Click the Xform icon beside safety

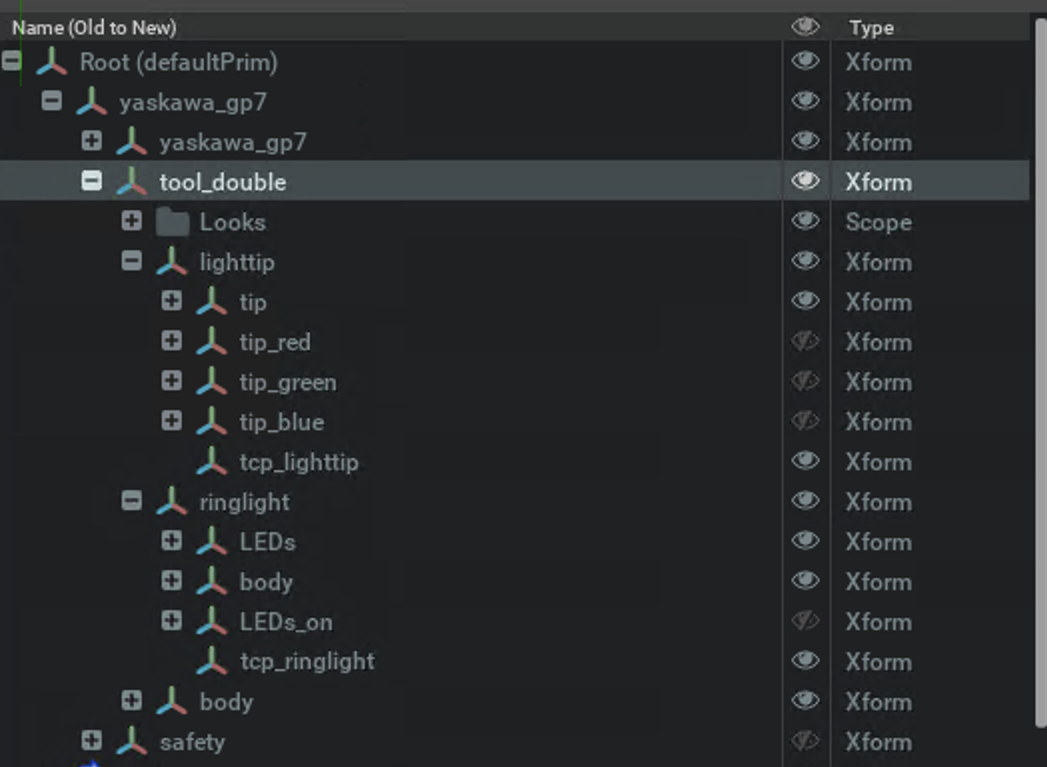coord(132,742)
